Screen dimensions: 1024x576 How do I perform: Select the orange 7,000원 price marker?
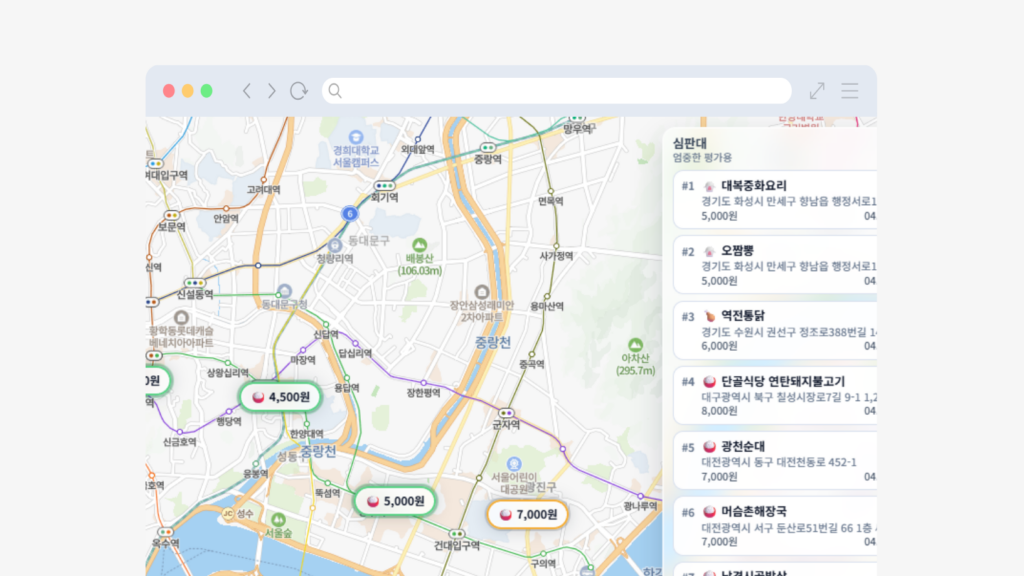(x=527, y=515)
